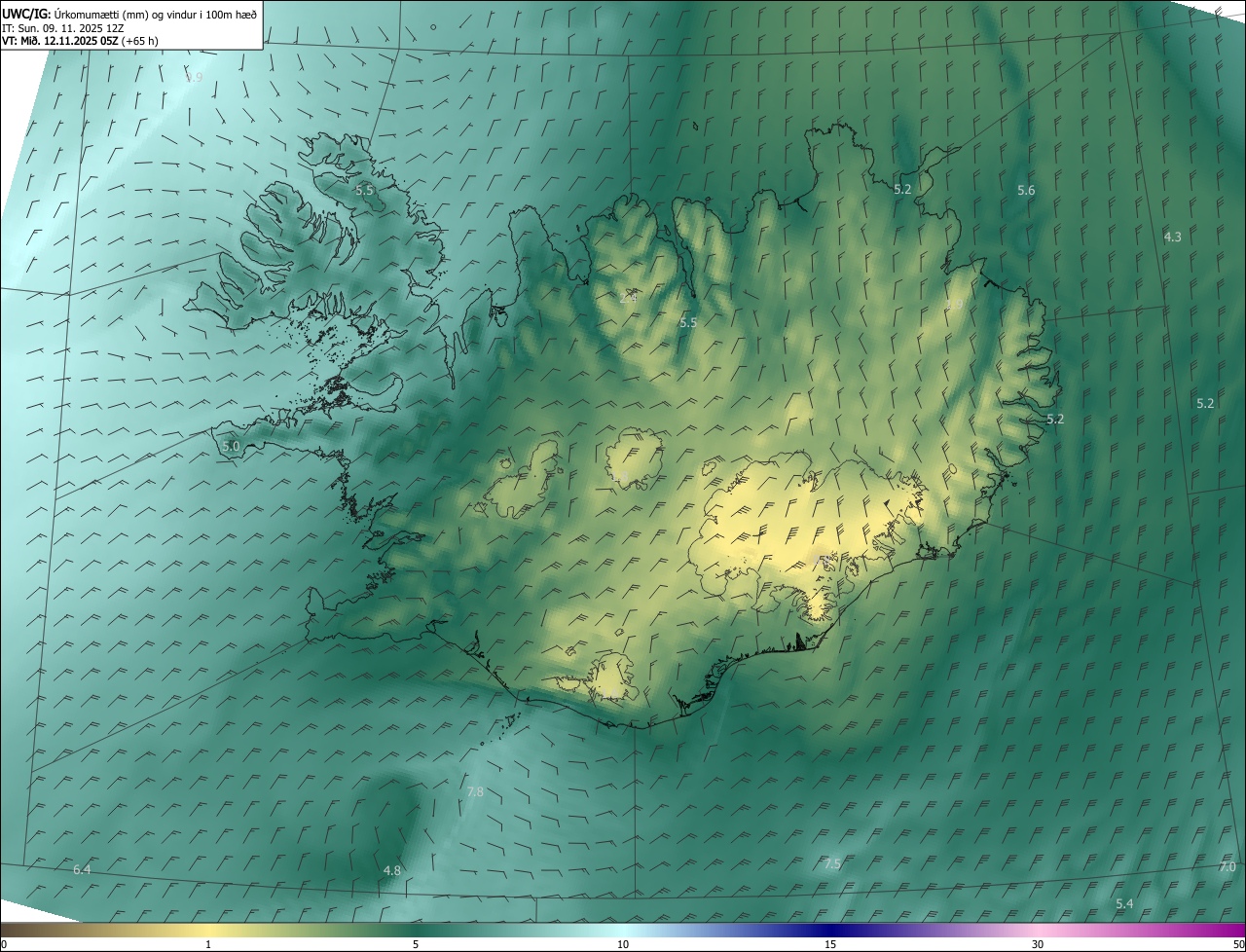The image size is (1246, 952).
Task: Click the 5.5 value over the Westfjords peninsula
Action: 364,191
